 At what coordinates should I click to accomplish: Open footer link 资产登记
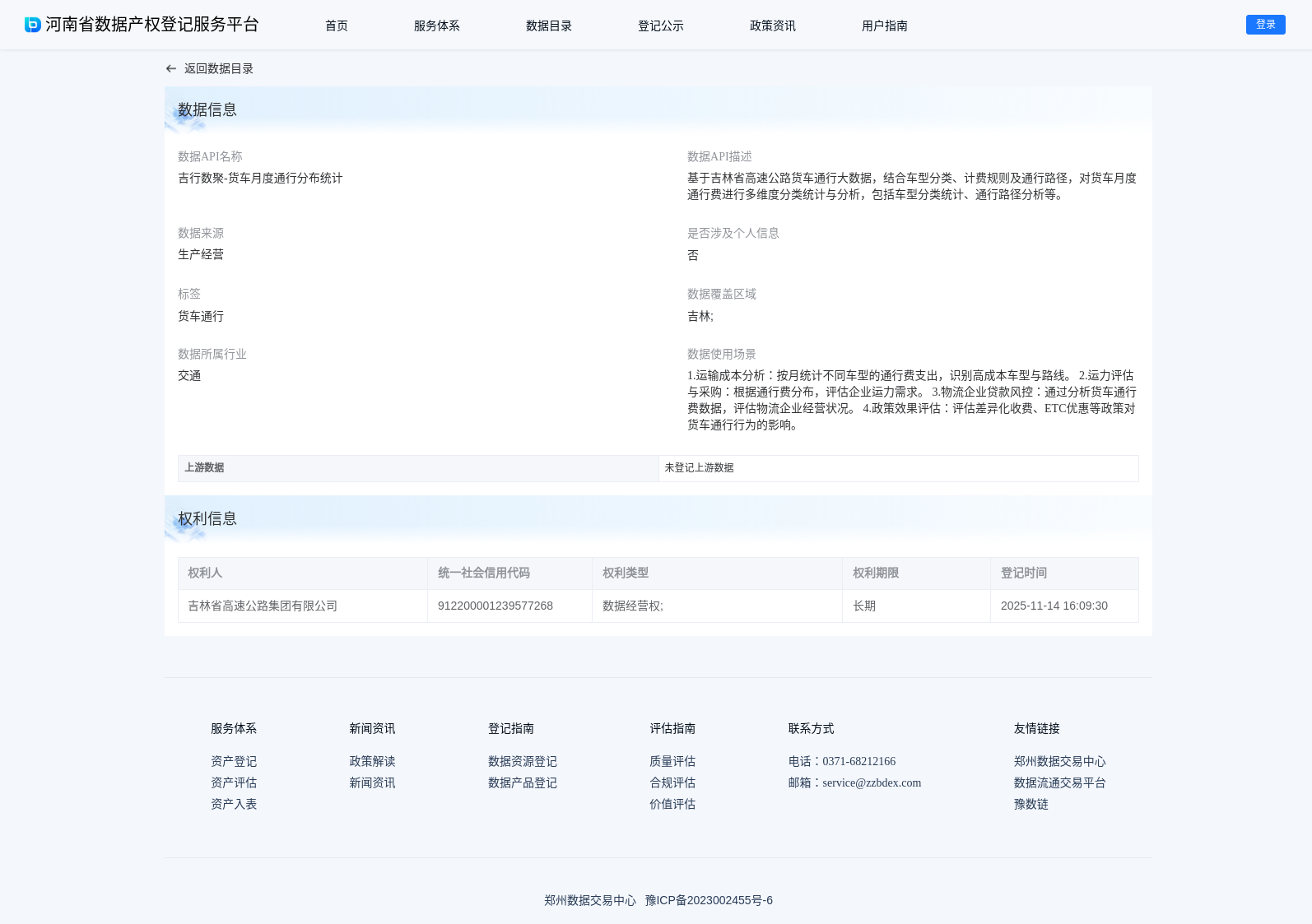[x=234, y=761]
